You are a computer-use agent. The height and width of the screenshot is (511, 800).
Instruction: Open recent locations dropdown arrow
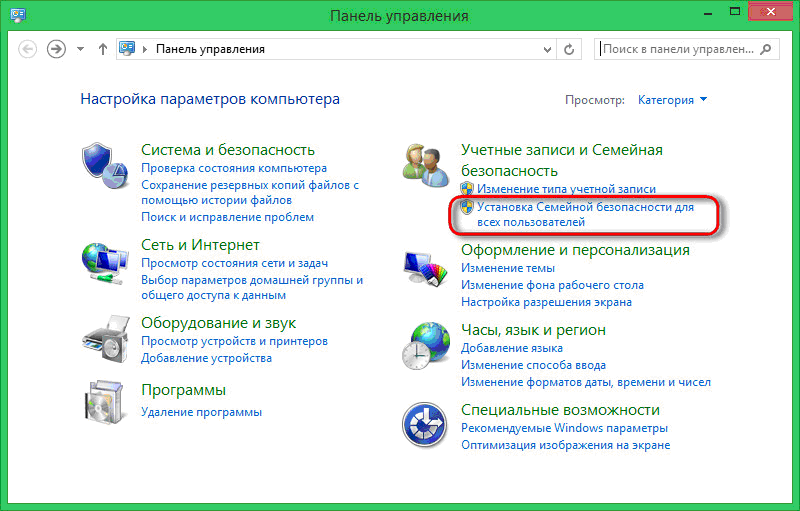[x=80, y=49]
